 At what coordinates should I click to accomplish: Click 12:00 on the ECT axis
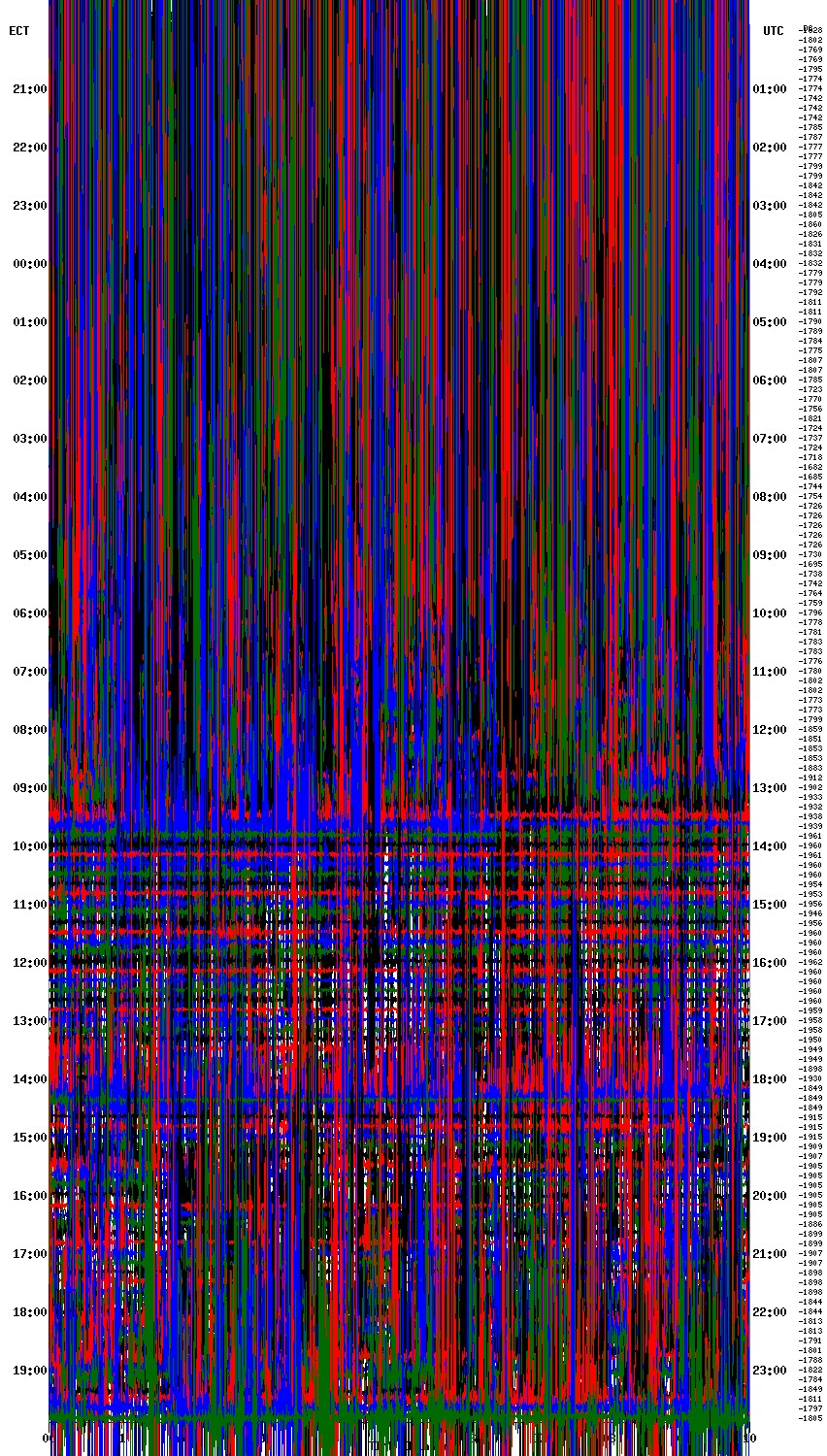tap(30, 963)
